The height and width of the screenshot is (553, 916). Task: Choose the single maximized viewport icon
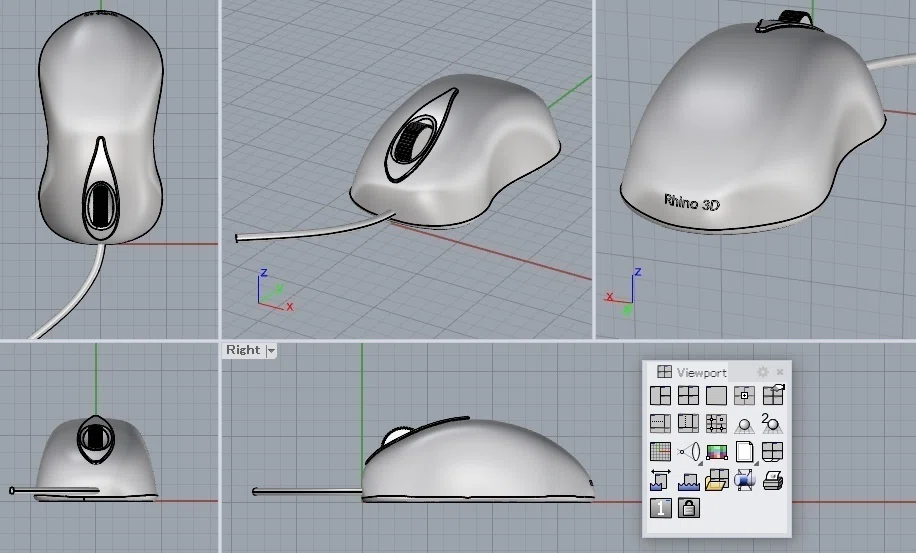(716, 396)
